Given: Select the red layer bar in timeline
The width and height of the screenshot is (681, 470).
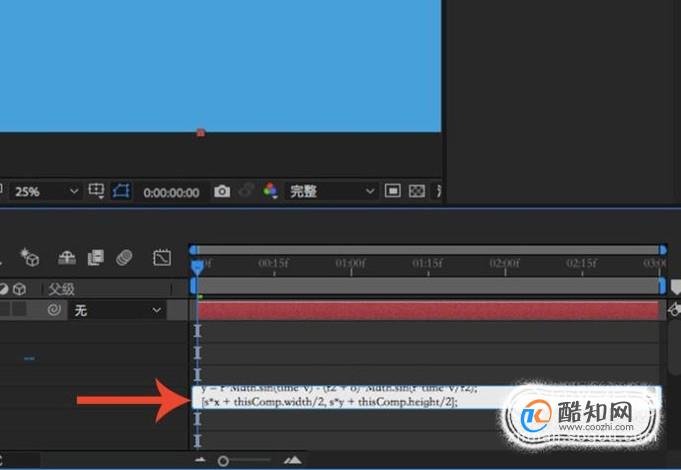Looking at the screenshot, I should pos(428,310).
